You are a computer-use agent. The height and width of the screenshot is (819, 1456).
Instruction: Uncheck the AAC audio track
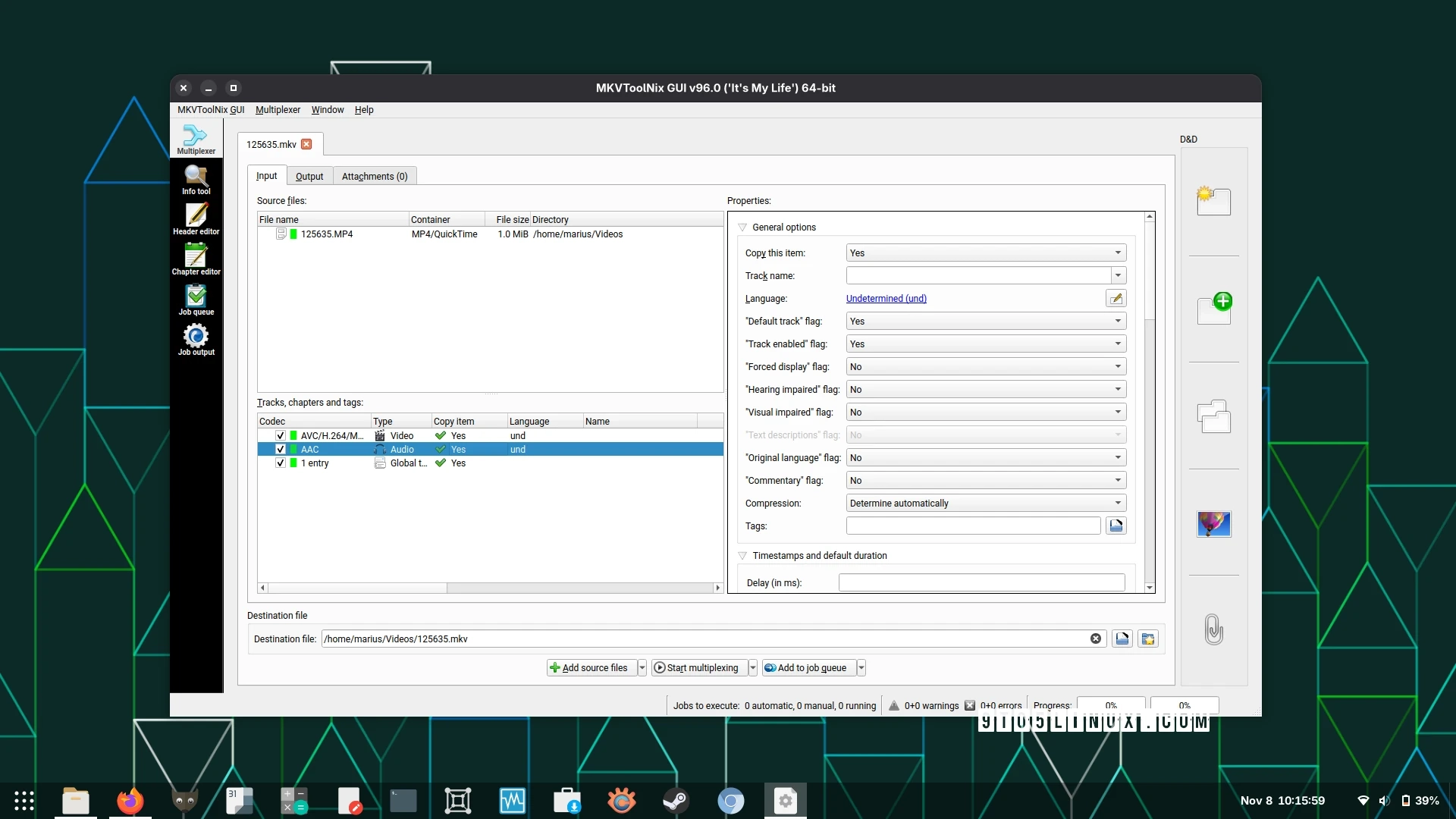coord(280,449)
